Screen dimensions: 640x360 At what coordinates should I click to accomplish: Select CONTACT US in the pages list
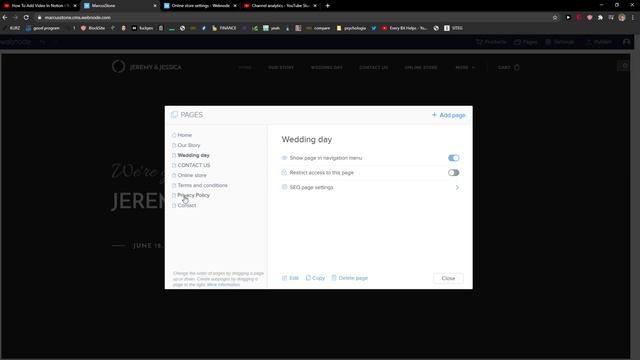click(x=194, y=165)
